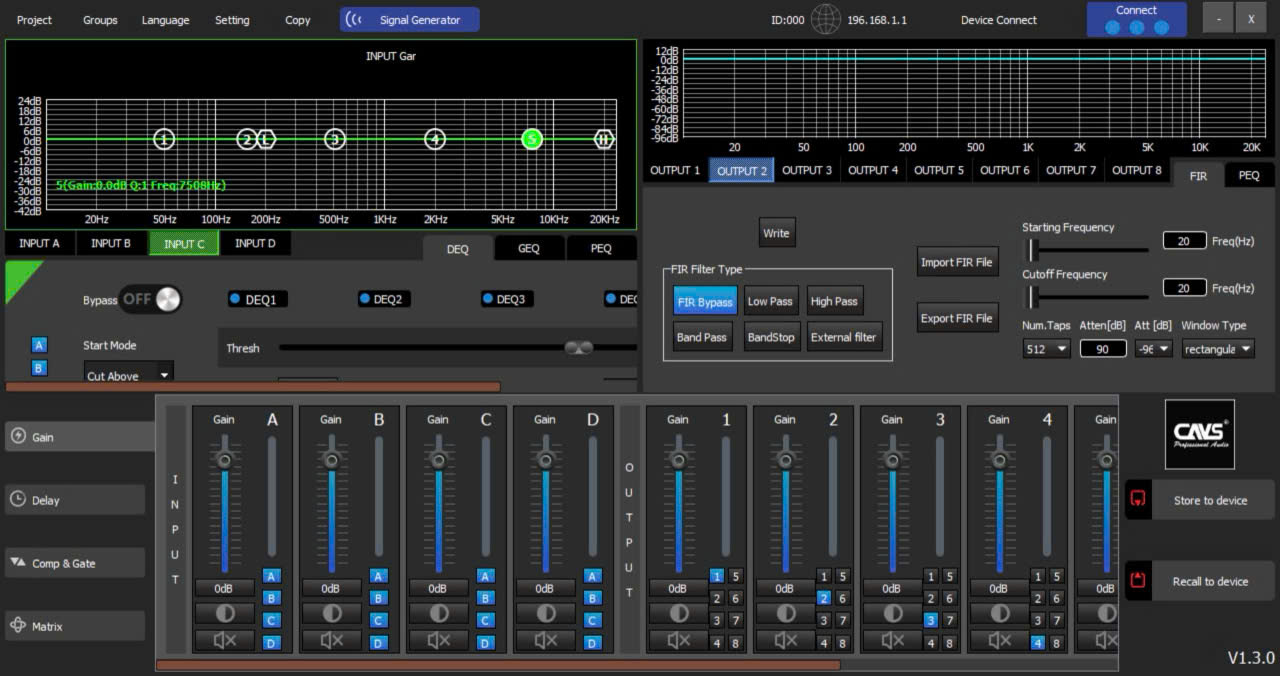
Task: Click the phase invert icon on output 3
Action: (x=892, y=613)
